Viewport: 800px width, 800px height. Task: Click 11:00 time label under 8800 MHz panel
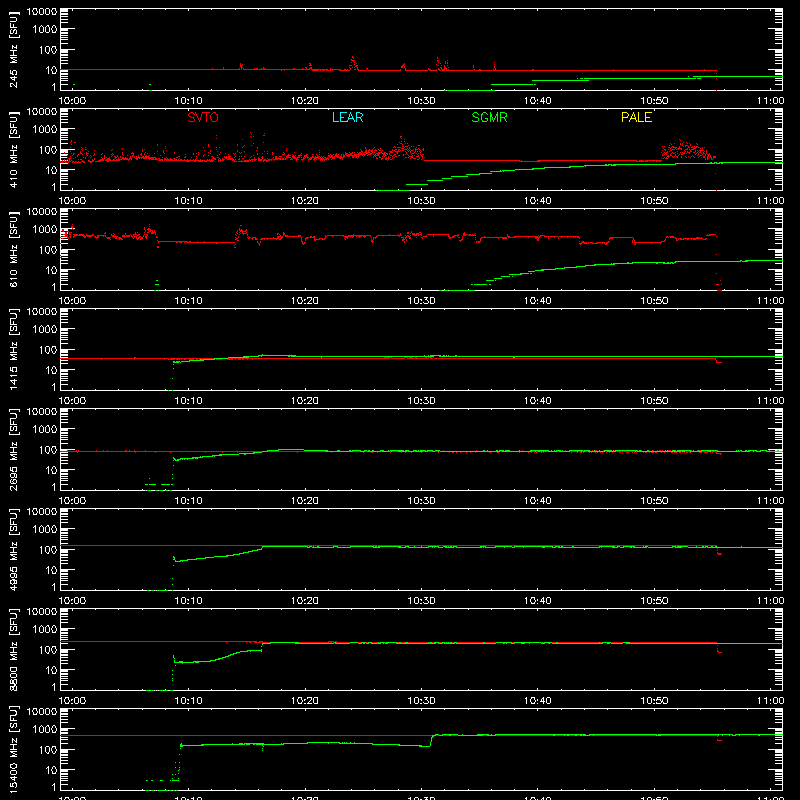click(770, 701)
